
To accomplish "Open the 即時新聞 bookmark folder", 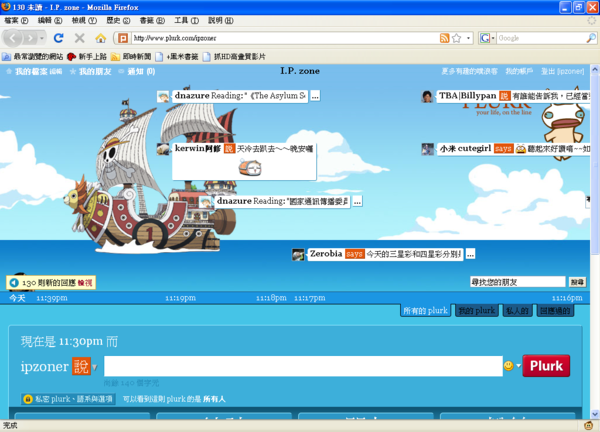I will [131, 57].
